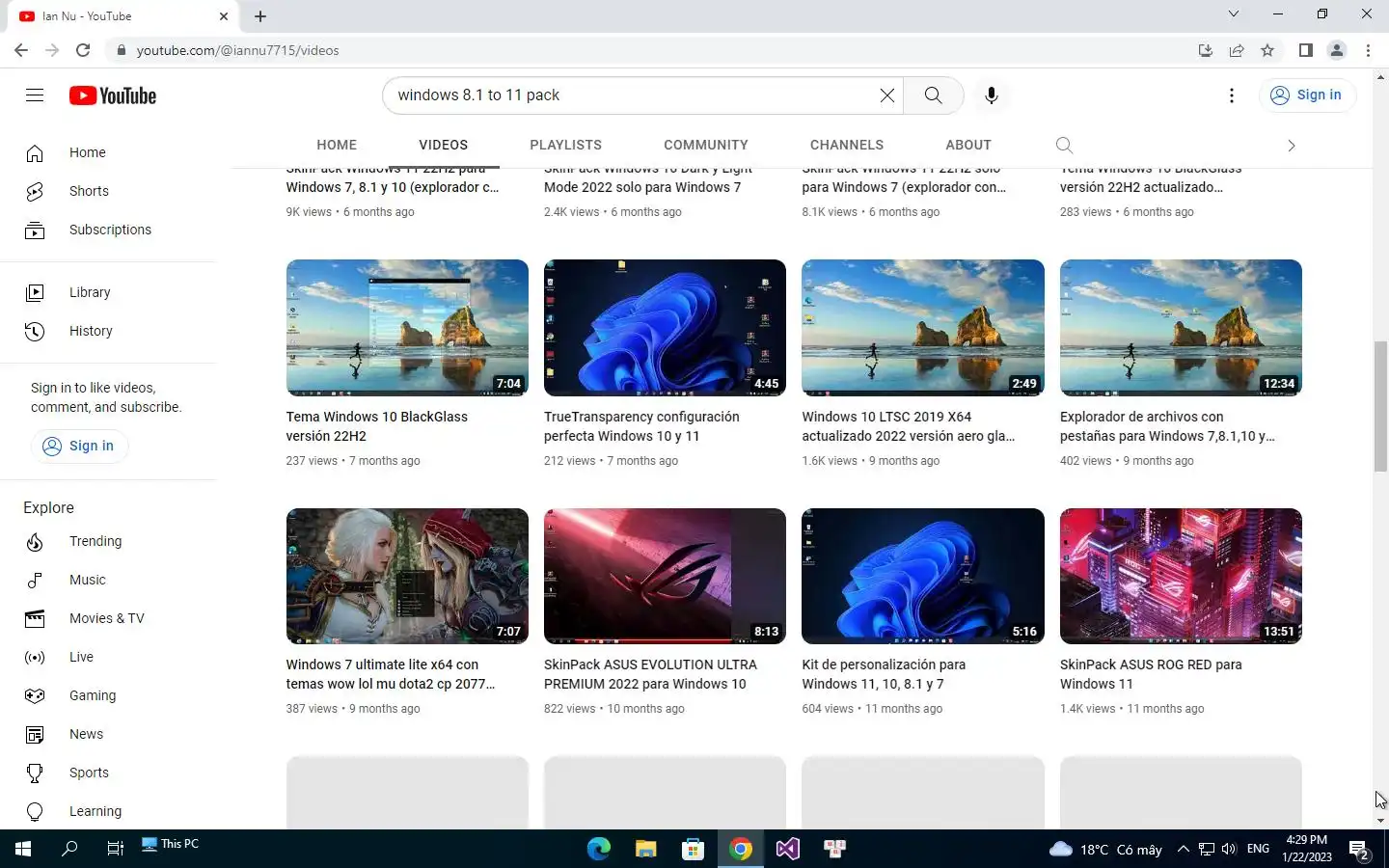The width and height of the screenshot is (1389, 868).
Task: Switch to the COMMUNITY channel tab
Action: point(706,145)
